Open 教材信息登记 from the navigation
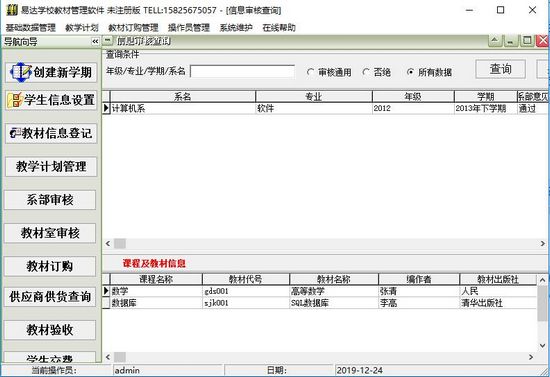Screen dimensions: 550x377 51,133
